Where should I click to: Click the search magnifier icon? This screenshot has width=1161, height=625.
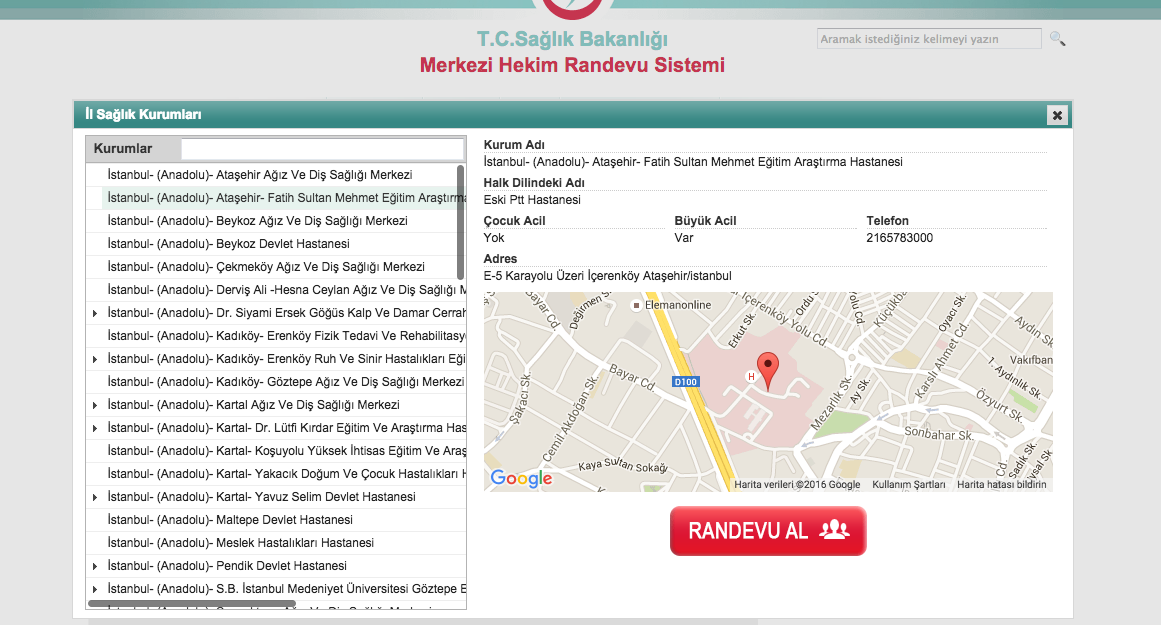(1057, 39)
